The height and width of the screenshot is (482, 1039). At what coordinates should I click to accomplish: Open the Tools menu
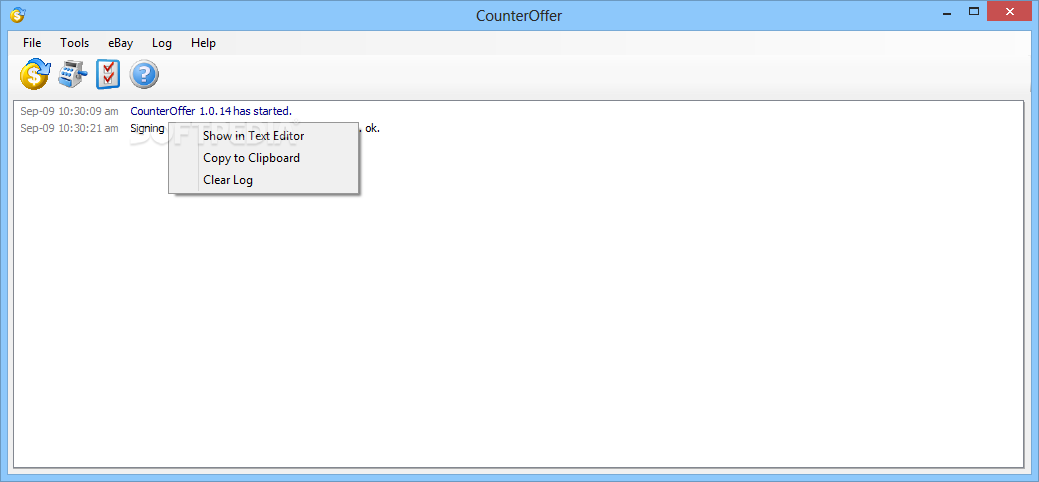click(x=74, y=43)
